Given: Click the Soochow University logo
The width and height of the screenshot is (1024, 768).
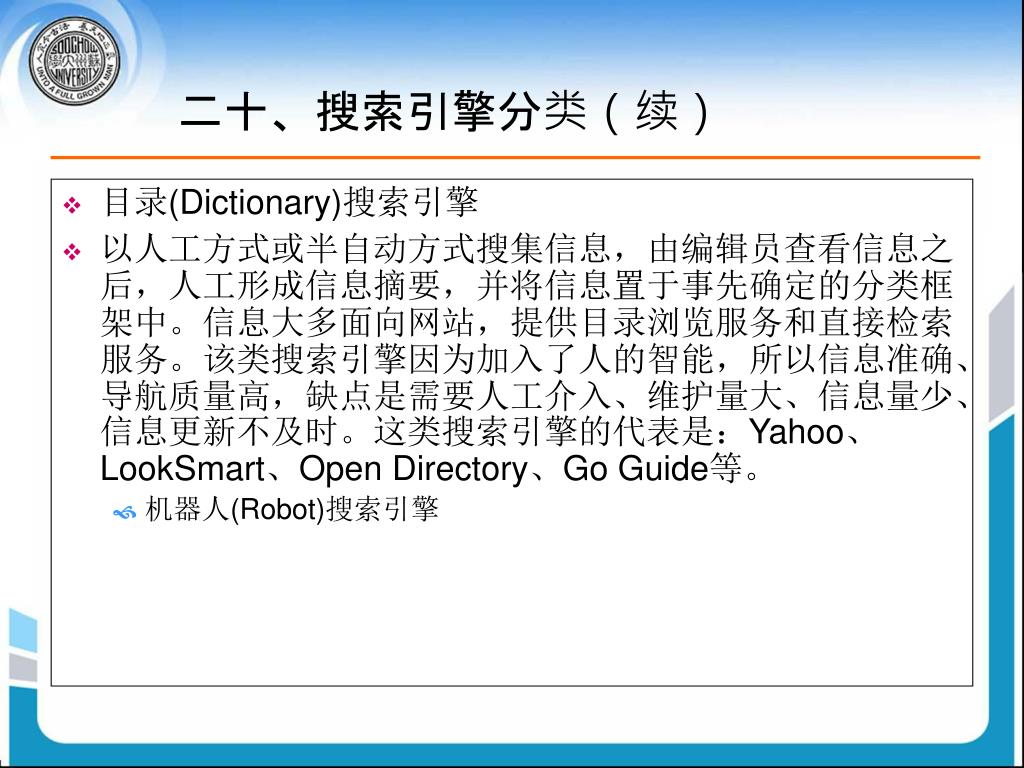Looking at the screenshot, I should coord(74,61).
